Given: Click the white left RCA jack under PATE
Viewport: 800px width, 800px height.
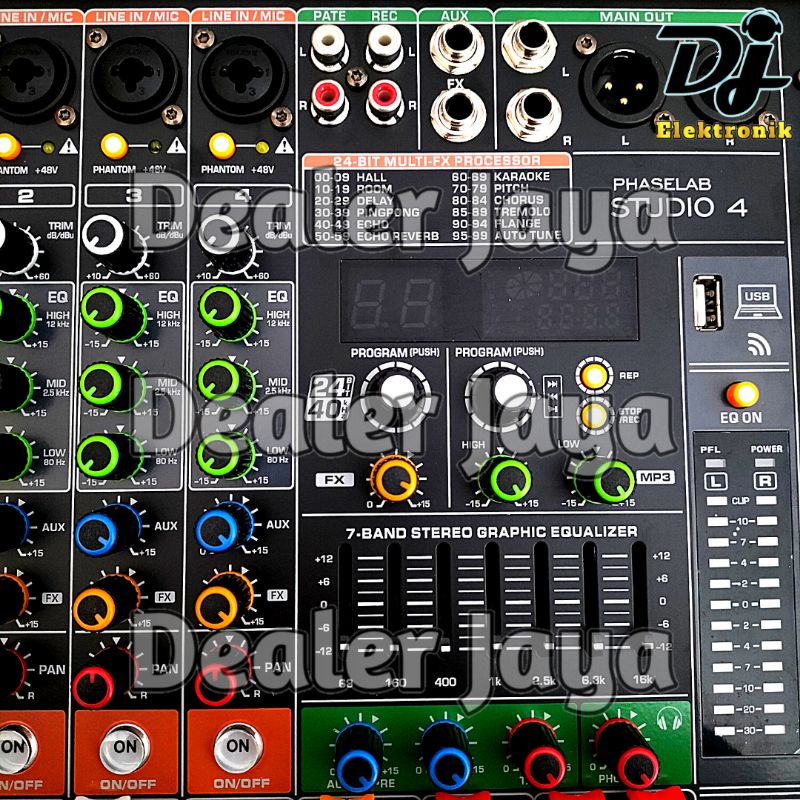Looking at the screenshot, I should point(330,47).
